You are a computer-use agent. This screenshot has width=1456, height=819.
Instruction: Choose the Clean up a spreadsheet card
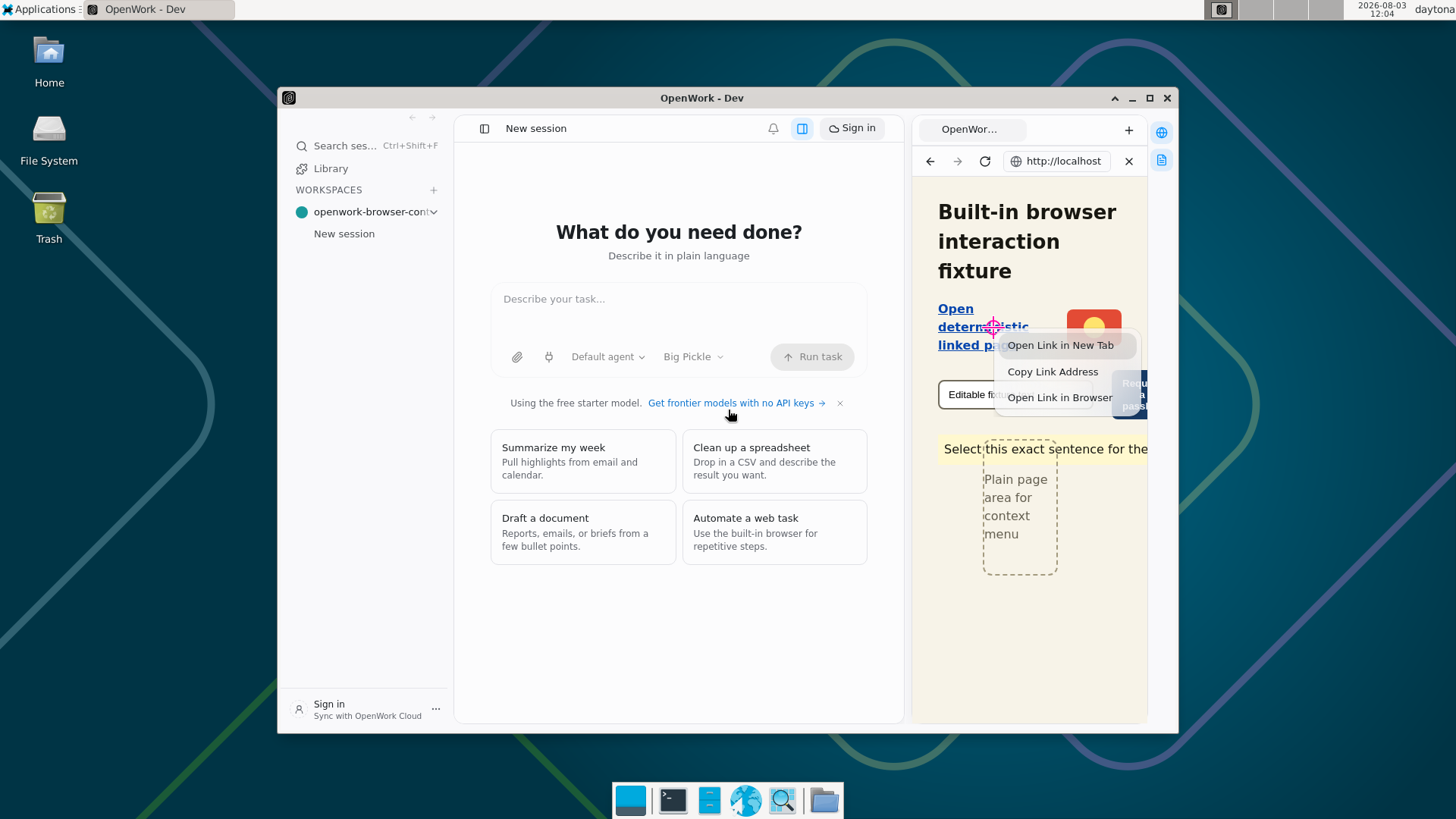point(774,462)
